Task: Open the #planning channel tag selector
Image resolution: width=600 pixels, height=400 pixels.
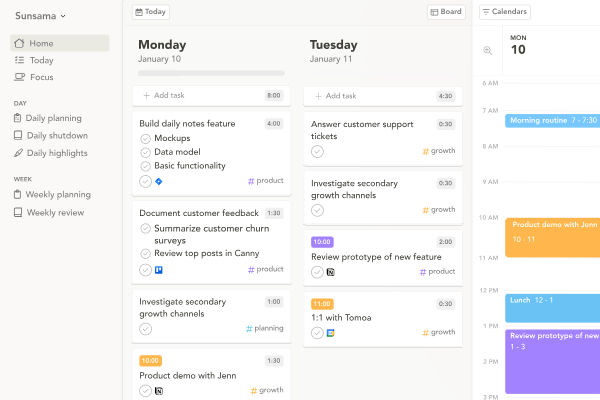Action: (x=265, y=328)
